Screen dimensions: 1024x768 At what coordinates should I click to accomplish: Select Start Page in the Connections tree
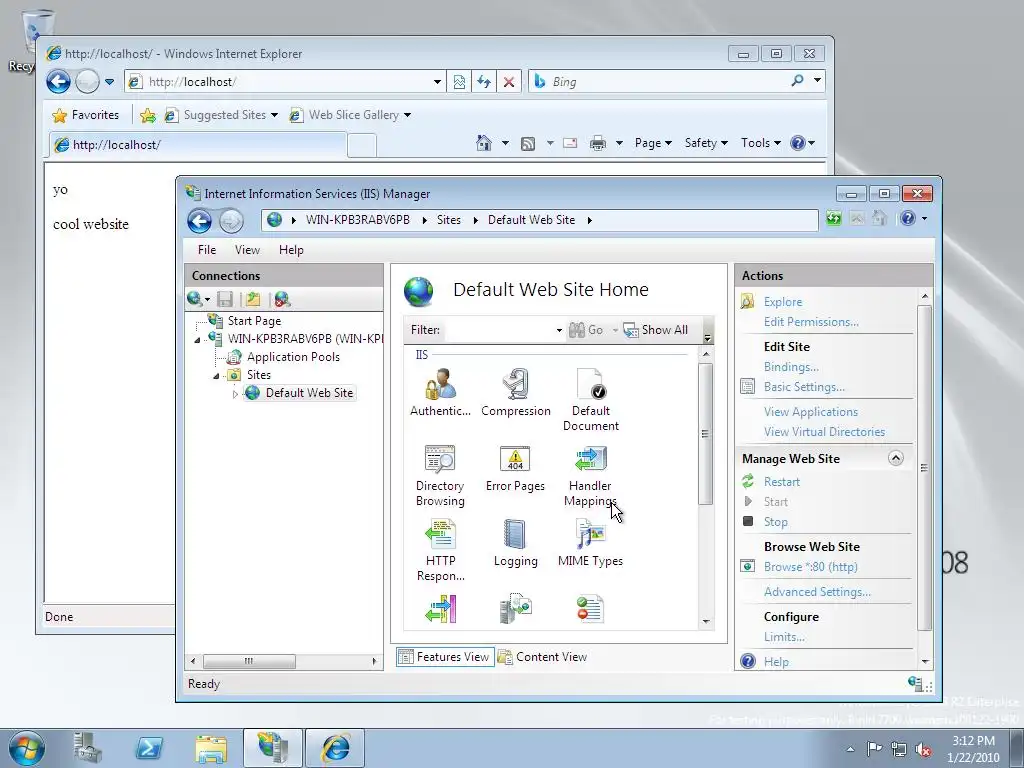click(254, 321)
